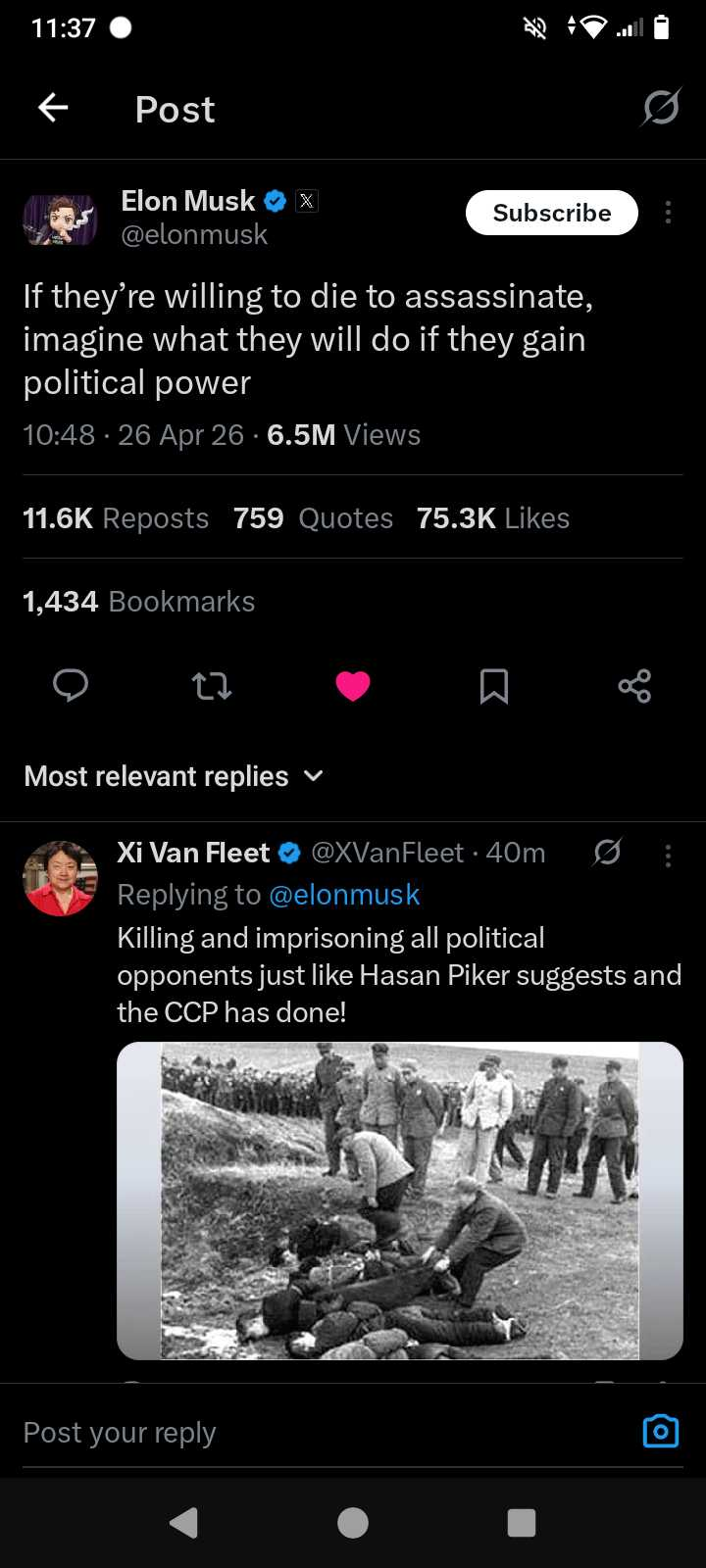Tap the share icon under post
Viewport: 706px width, 1568px height.
pos(634,685)
